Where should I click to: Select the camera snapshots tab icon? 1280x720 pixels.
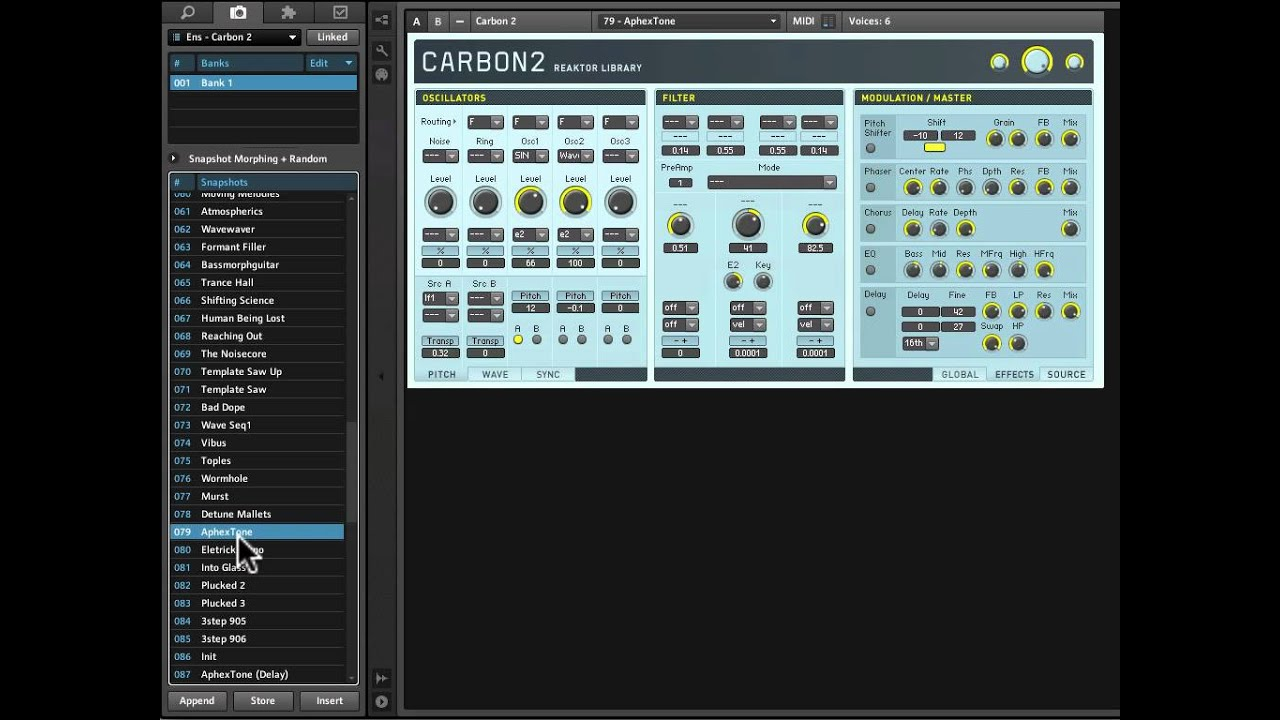click(238, 12)
